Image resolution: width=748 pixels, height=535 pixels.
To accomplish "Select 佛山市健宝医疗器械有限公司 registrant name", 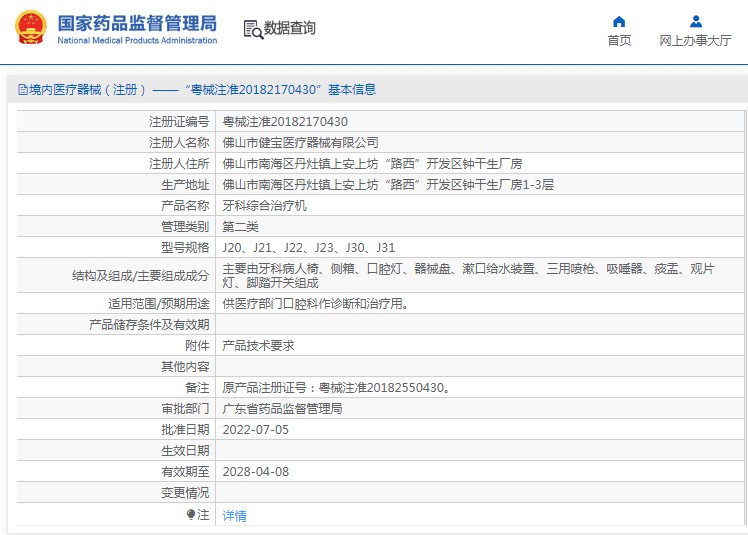I will 301,143.
